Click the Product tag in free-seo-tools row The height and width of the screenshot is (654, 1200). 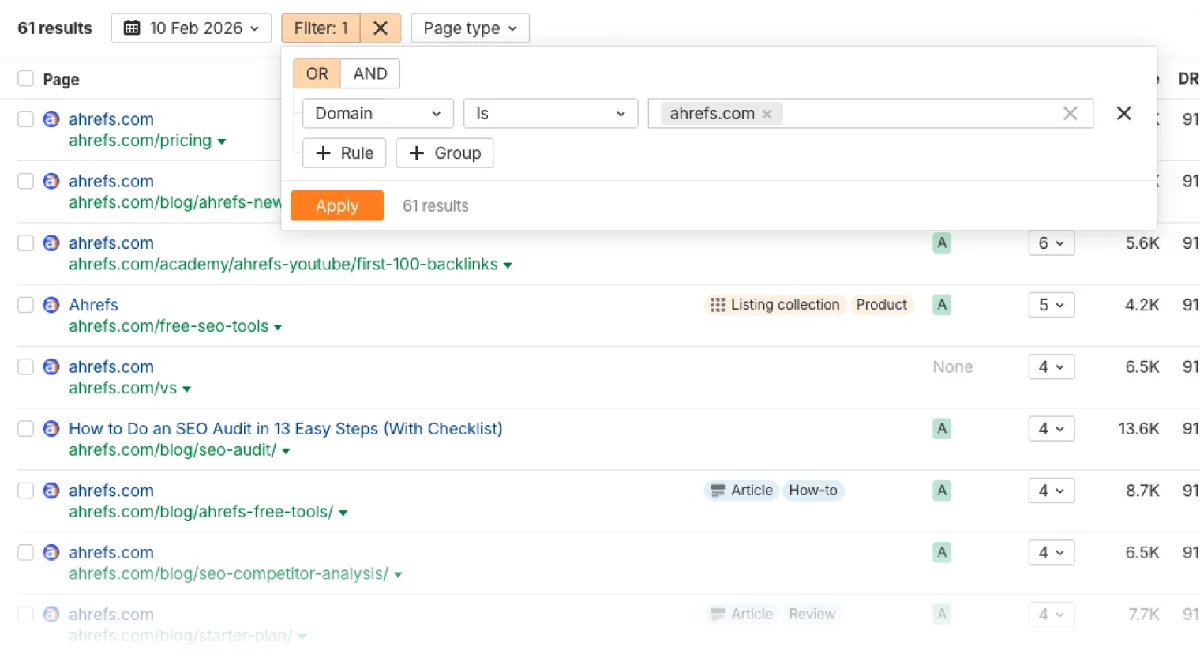[881, 305]
